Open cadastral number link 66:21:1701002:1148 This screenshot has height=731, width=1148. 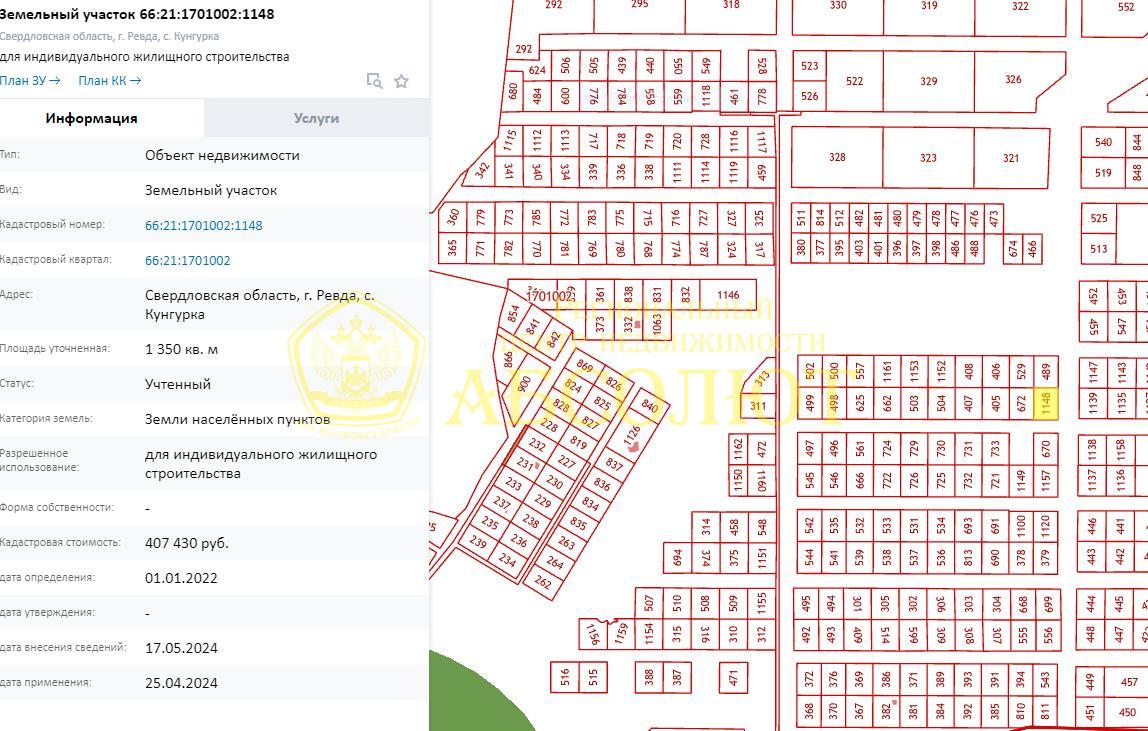pyautogui.click(x=204, y=226)
